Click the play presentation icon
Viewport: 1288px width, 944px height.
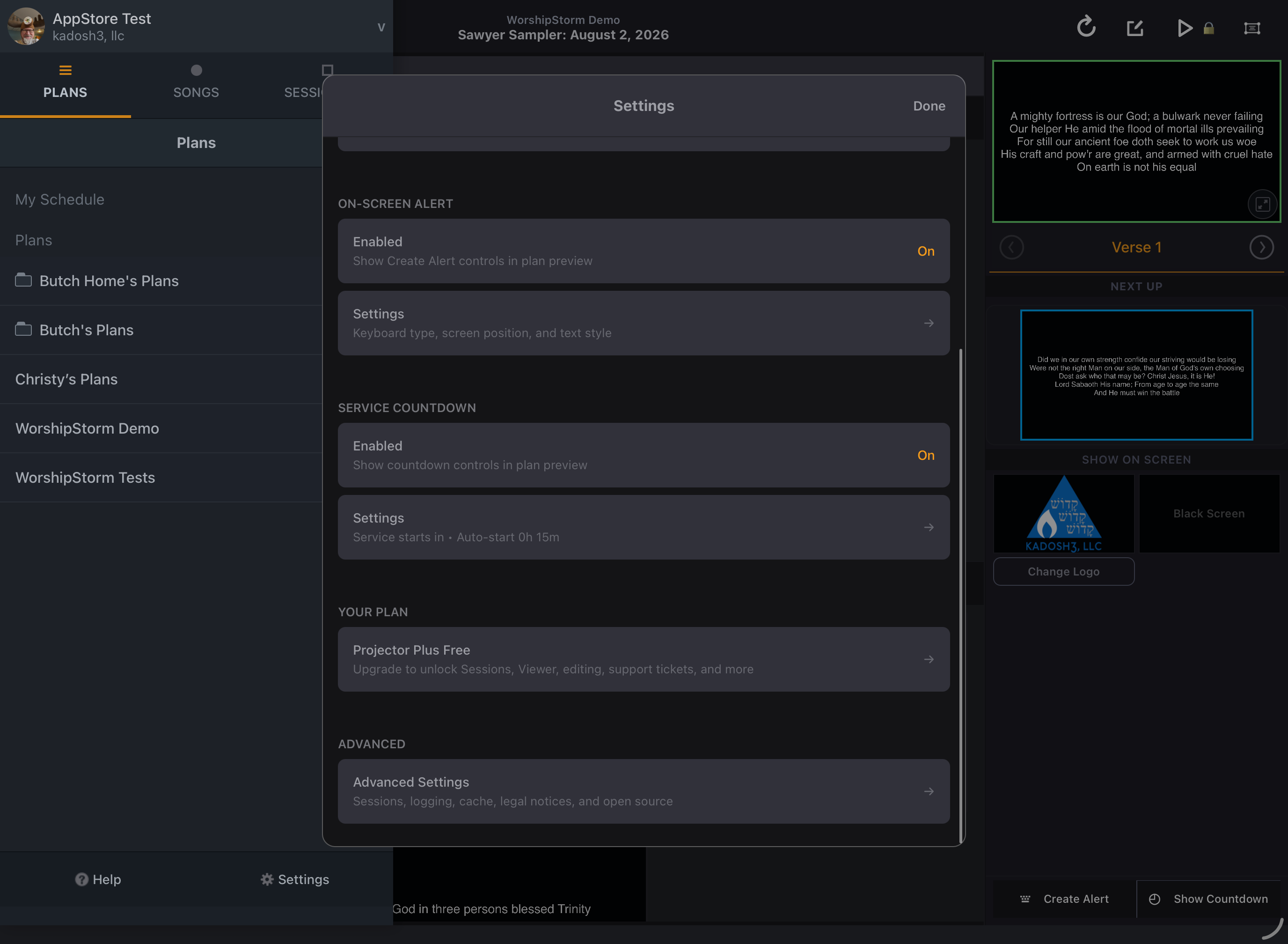click(1185, 28)
